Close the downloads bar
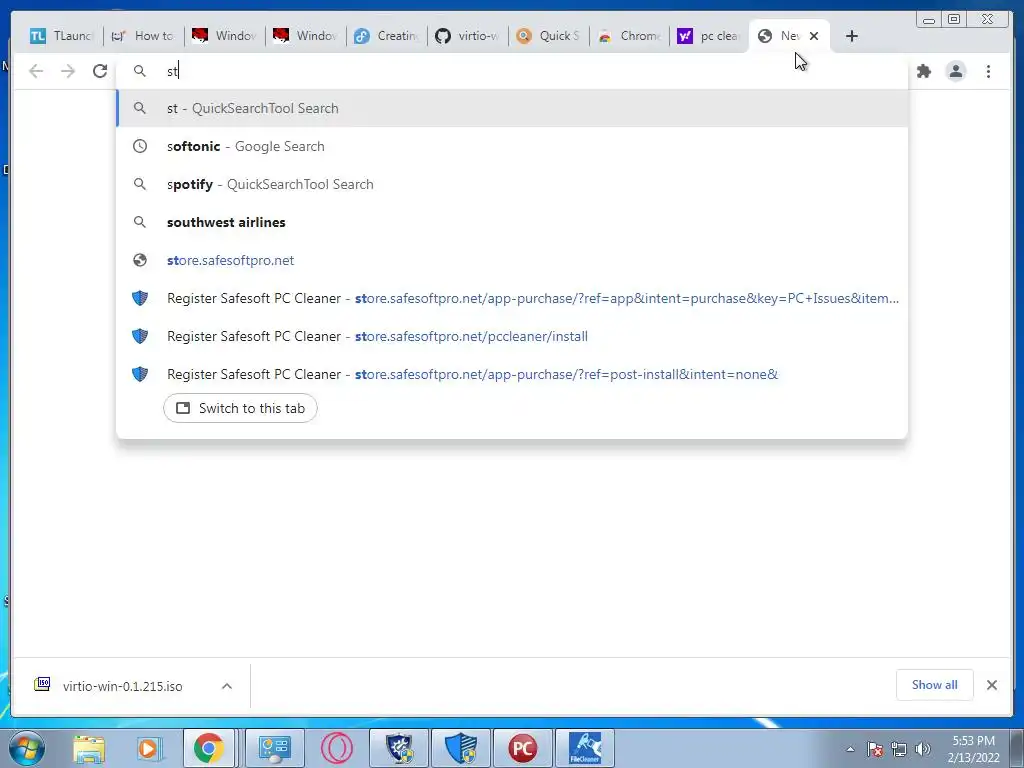Screen dimensions: 1024x768 click(x=992, y=685)
